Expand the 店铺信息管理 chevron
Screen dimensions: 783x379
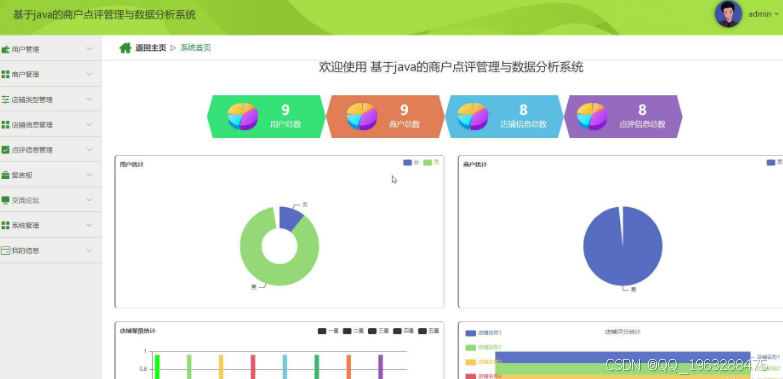coord(89,124)
